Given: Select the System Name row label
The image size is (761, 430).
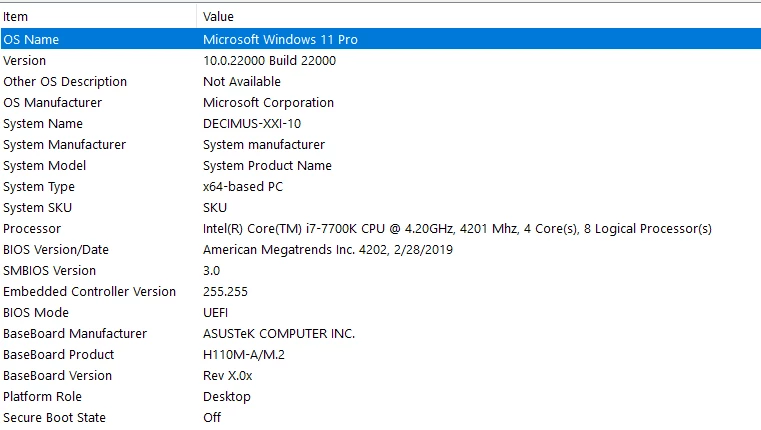Looking at the screenshot, I should click(43, 124).
